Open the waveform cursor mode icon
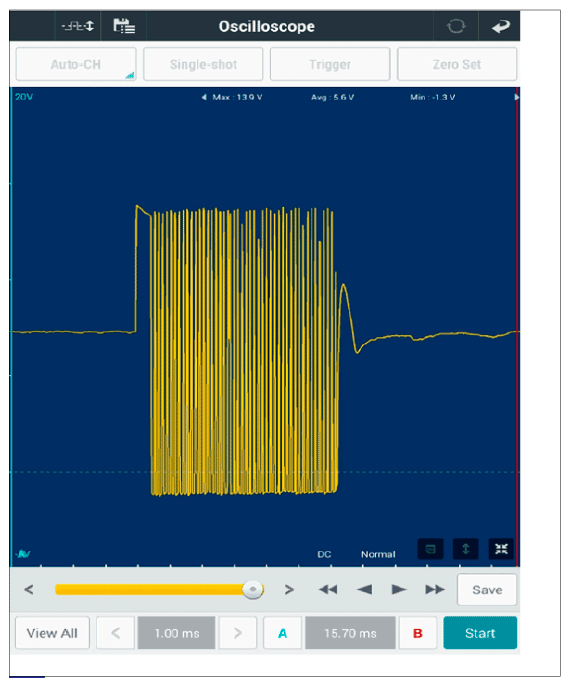Image resolution: width=570 pixels, height=687 pixels. (x=78, y=26)
